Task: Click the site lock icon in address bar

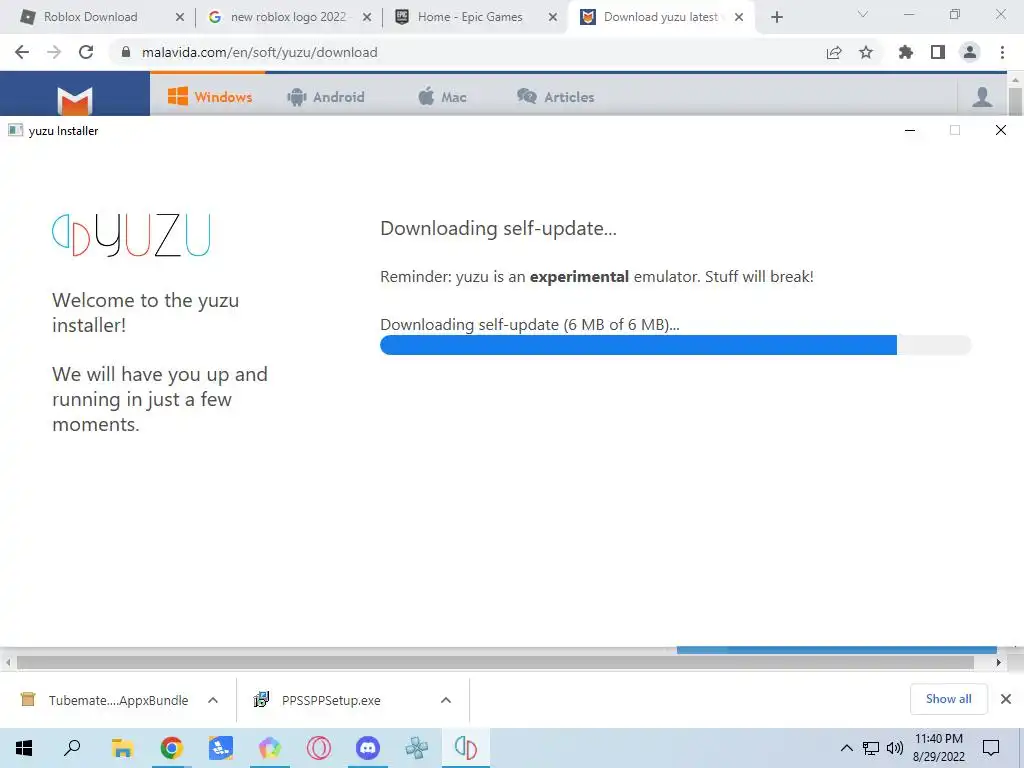Action: tap(126, 52)
